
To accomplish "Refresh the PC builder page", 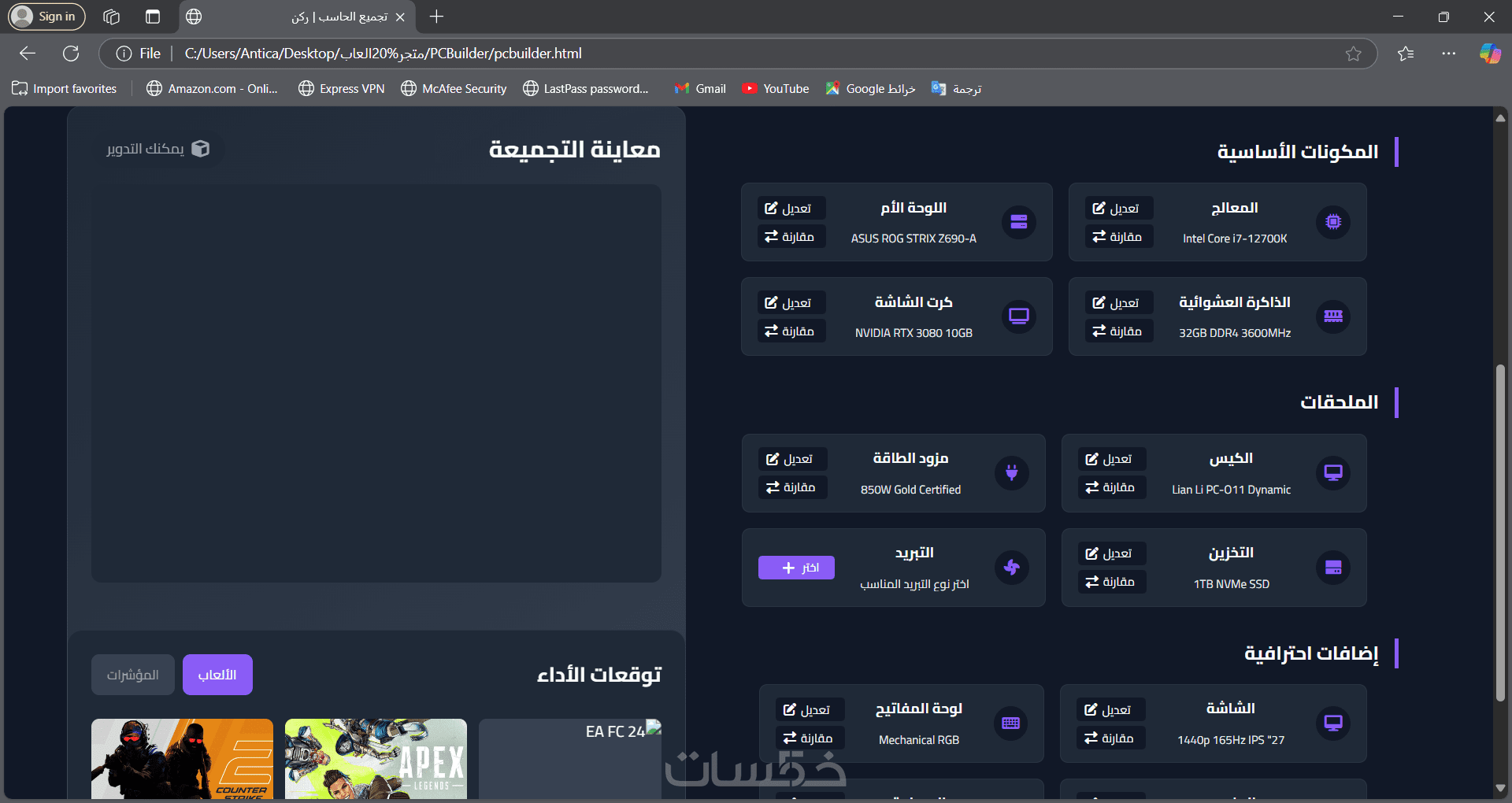I will click(x=71, y=54).
